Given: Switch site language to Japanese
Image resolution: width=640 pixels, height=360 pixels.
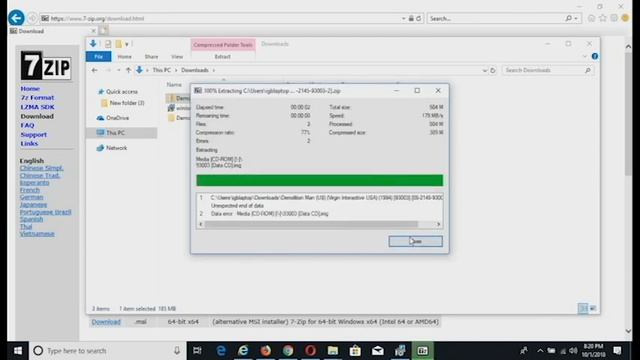Looking at the screenshot, I should 33,204.
